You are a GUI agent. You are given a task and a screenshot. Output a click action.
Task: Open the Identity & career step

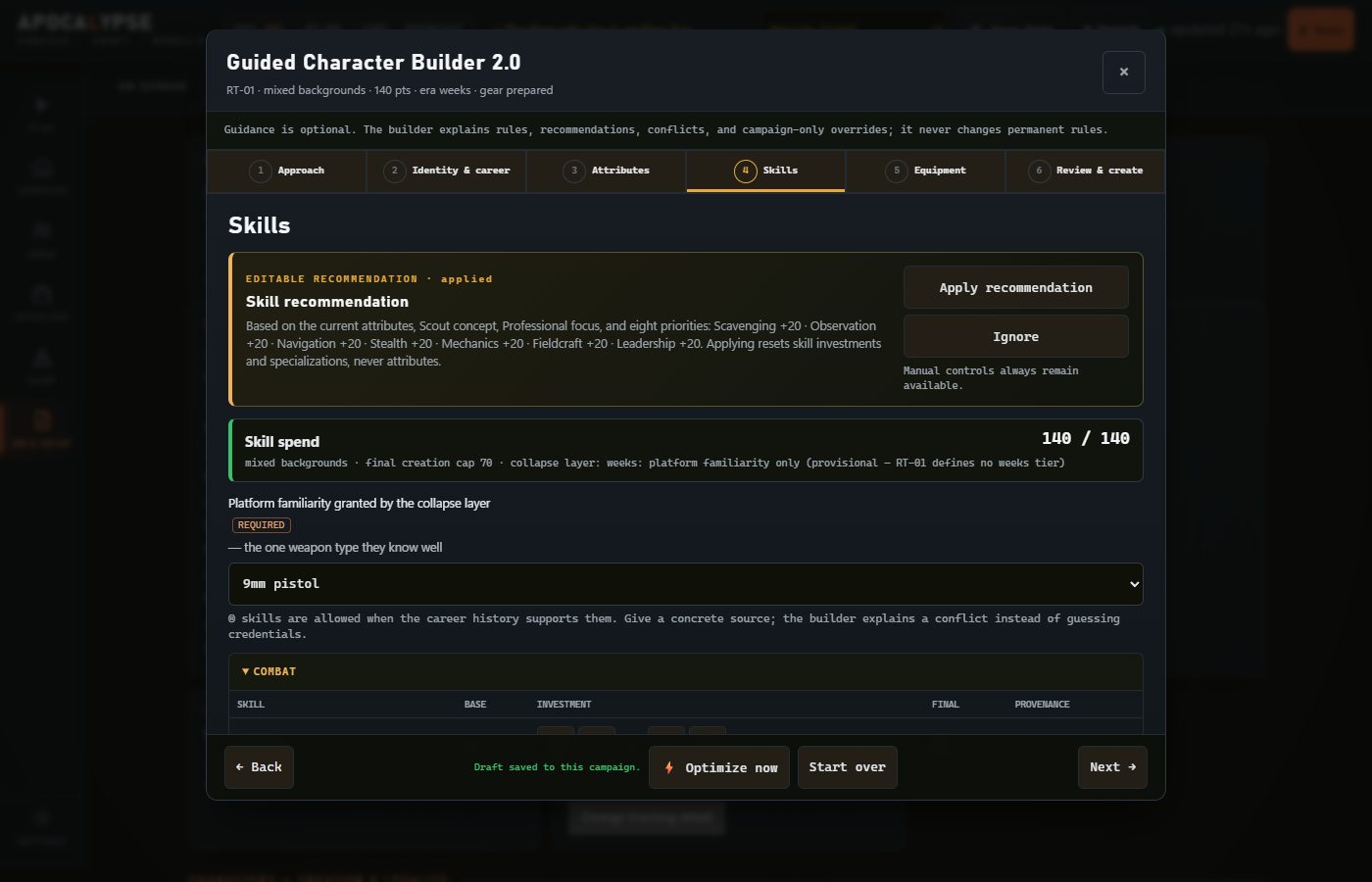point(447,171)
